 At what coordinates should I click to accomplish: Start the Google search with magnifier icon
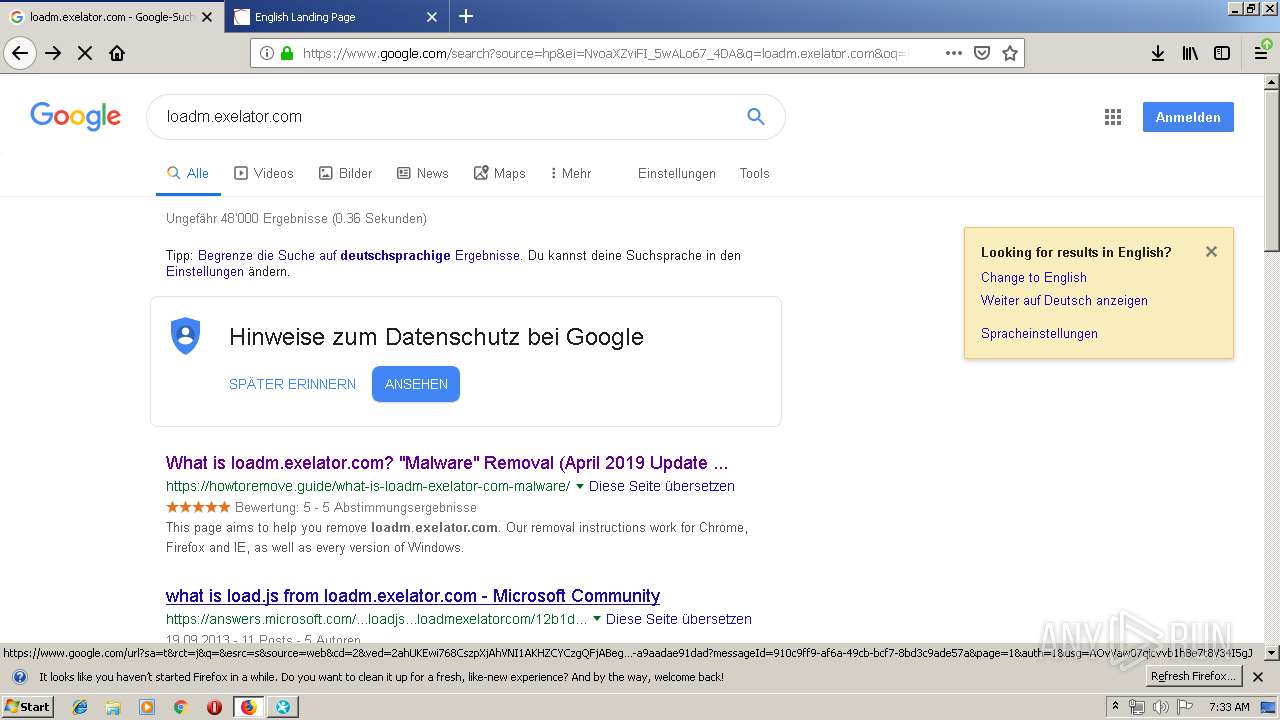coord(756,117)
